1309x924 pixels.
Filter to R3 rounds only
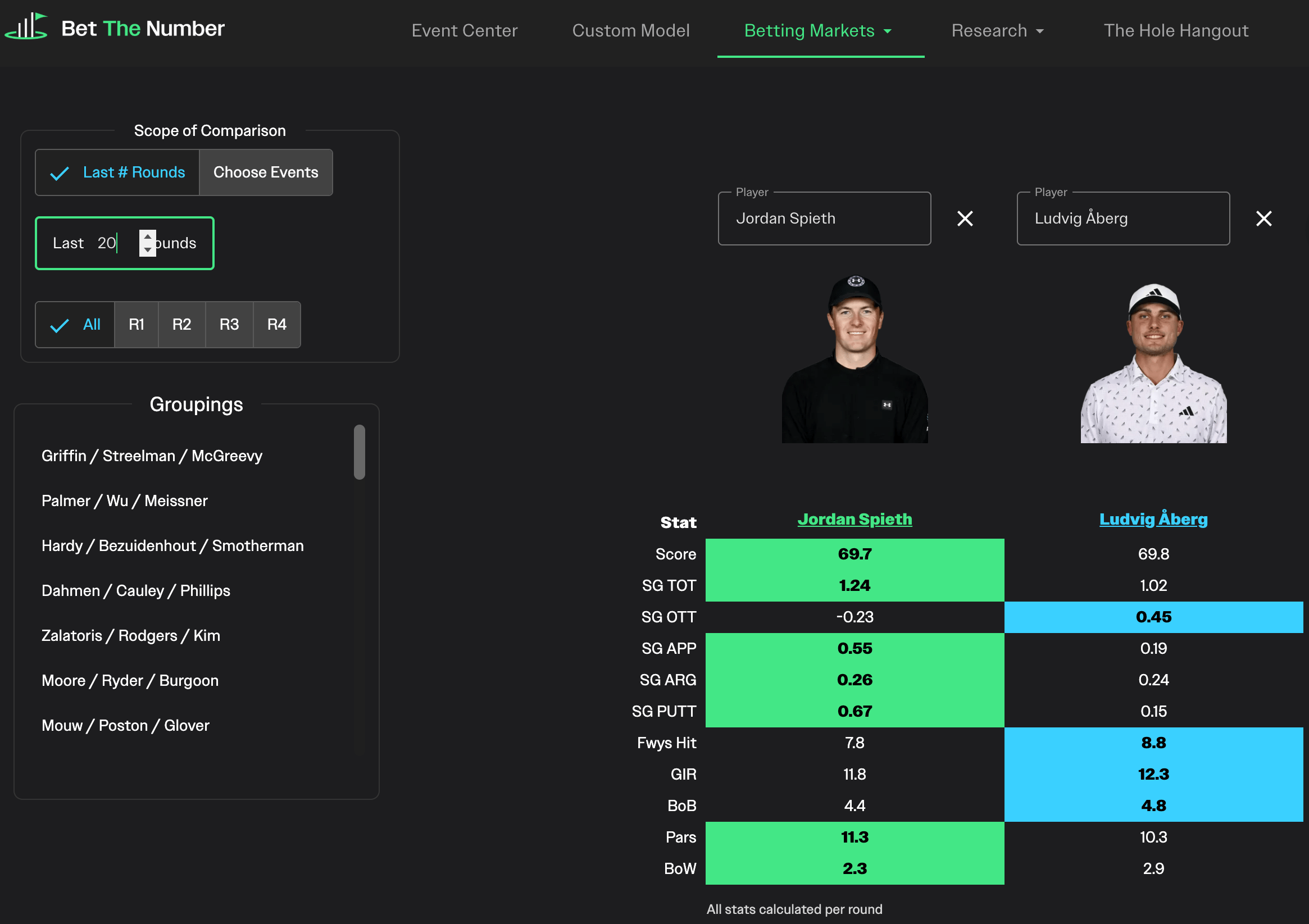229,324
